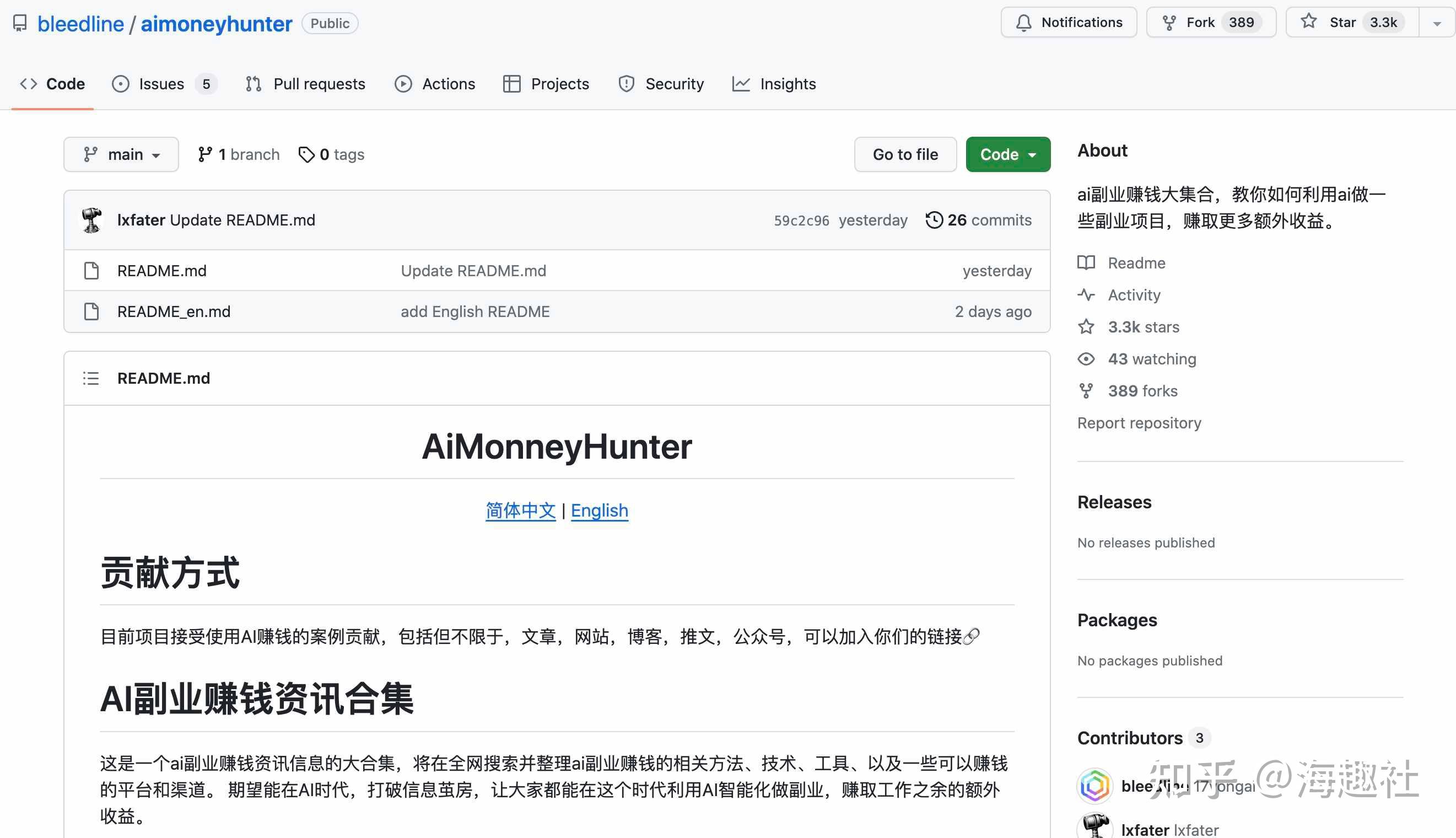This screenshot has height=838, width=1456.
Task: Open Insights via the graph icon
Action: click(x=742, y=84)
